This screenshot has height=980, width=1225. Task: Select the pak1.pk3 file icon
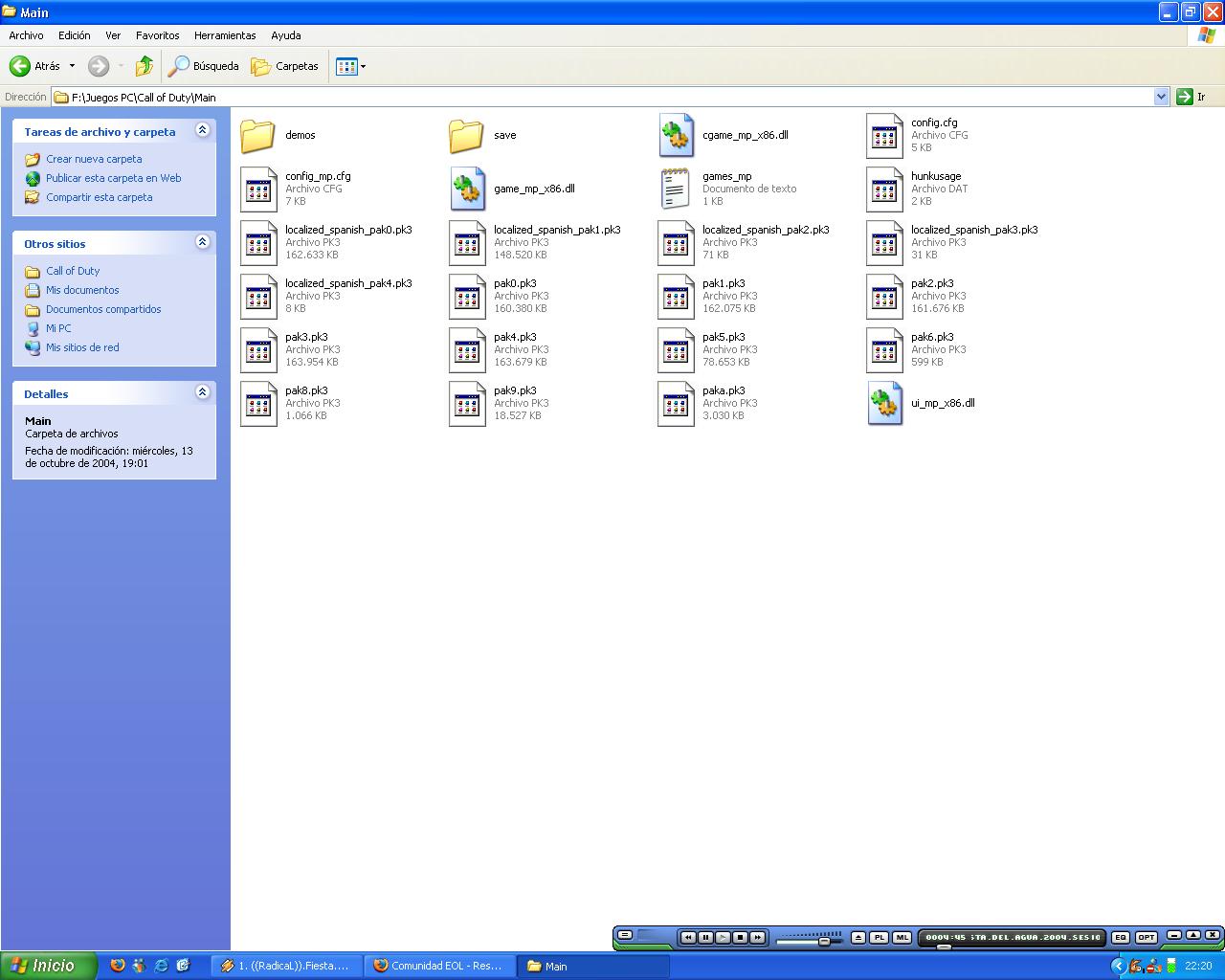676,297
